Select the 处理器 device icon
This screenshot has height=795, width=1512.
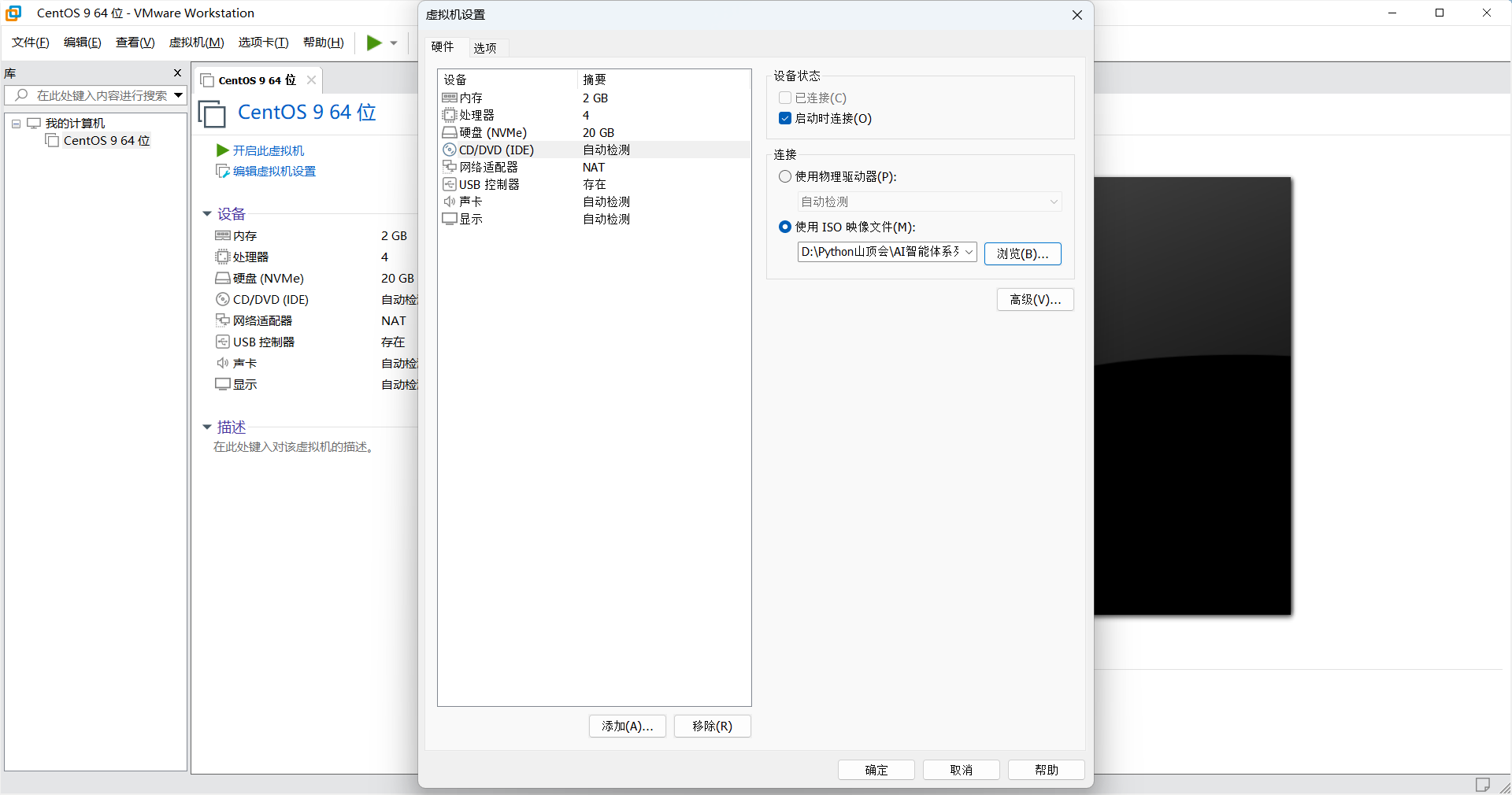(450, 115)
